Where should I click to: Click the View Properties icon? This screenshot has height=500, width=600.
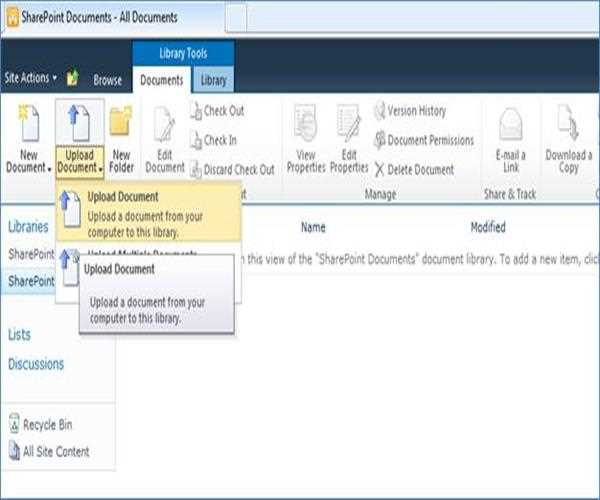(306, 126)
